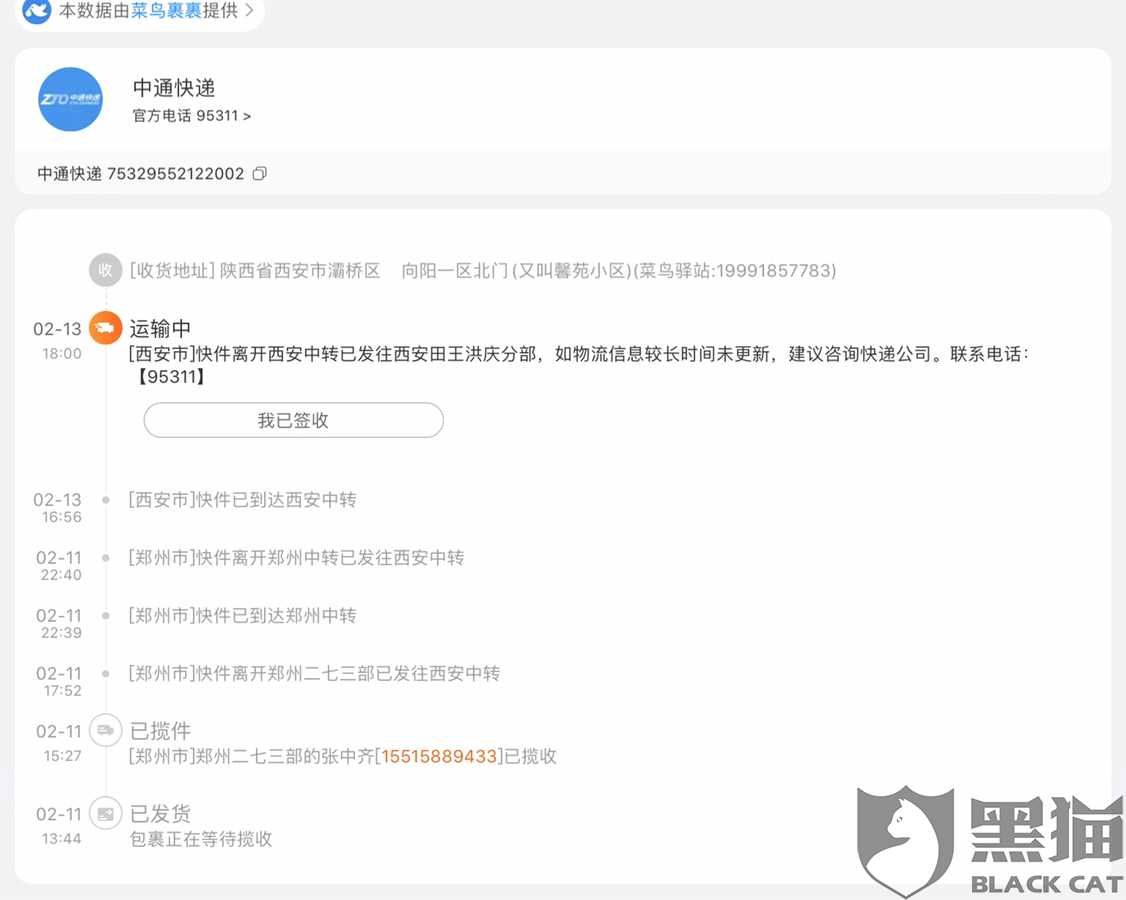Viewport: 1126px width, 900px height.
Task: Open 官方电话 95311 contact link
Action: click(x=192, y=116)
